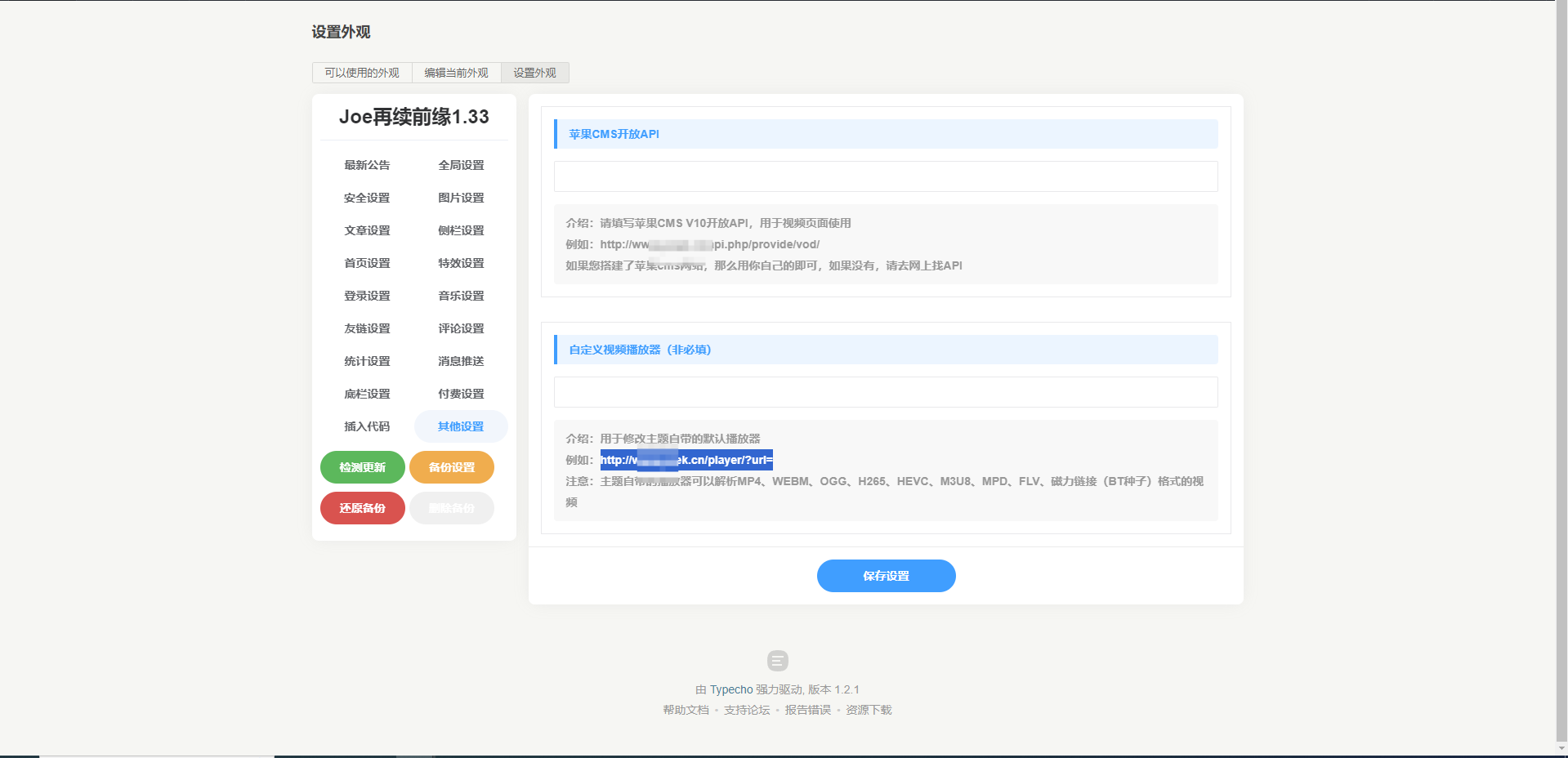The image size is (1568, 758).
Task: Open the 可以使用的外观 tab
Action: [x=362, y=73]
